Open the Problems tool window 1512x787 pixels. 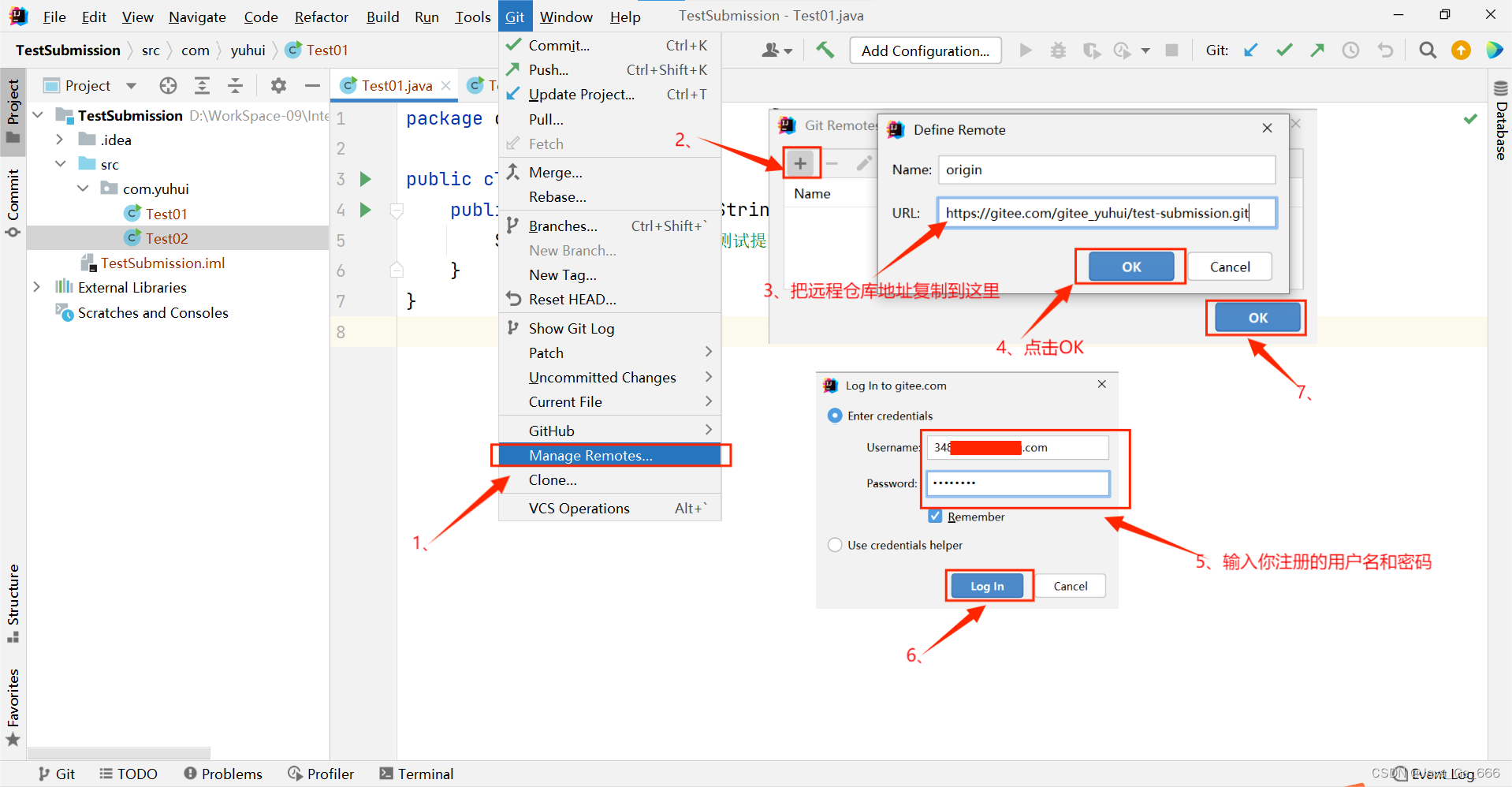pyautogui.click(x=223, y=774)
